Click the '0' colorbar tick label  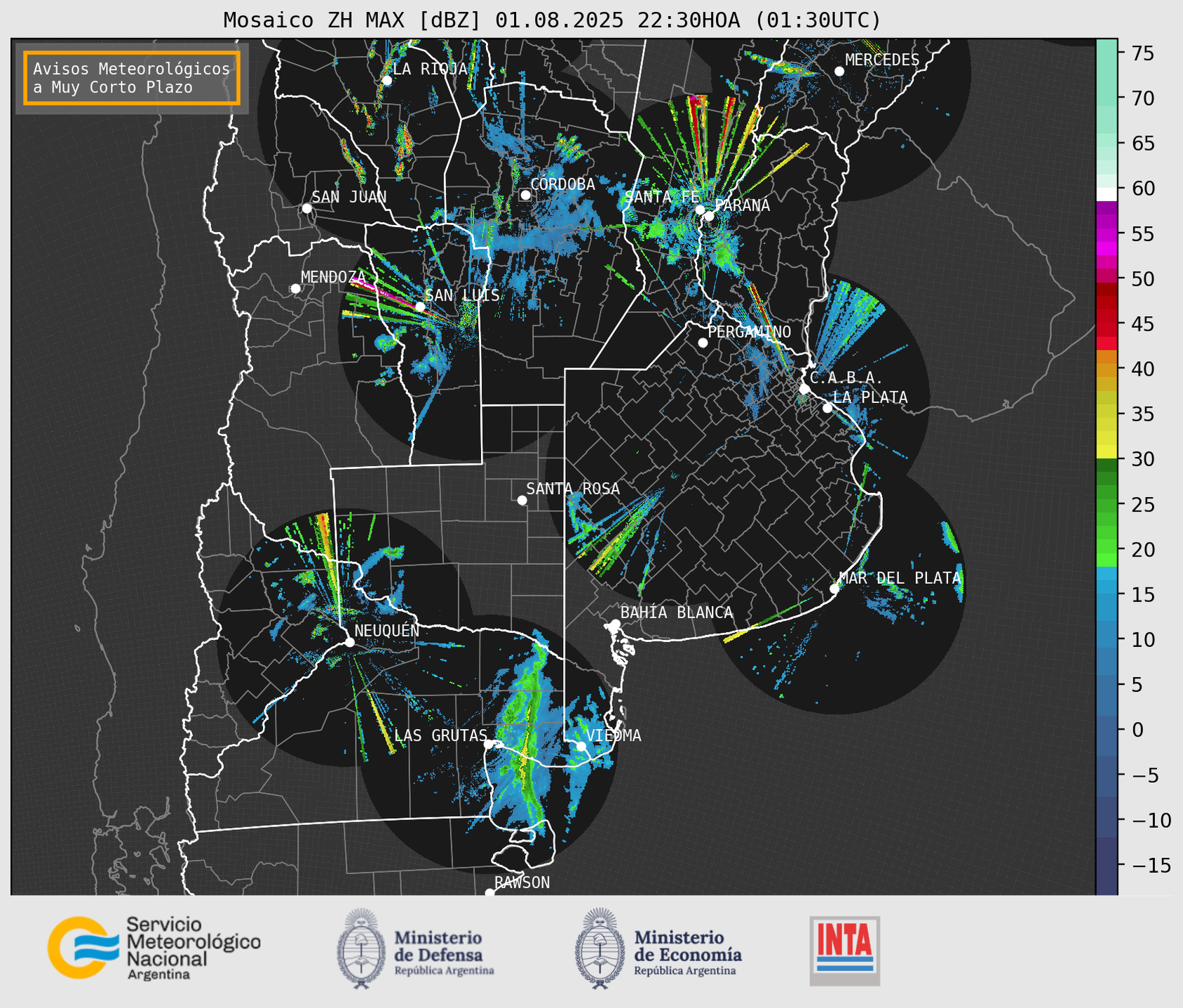tap(1137, 730)
